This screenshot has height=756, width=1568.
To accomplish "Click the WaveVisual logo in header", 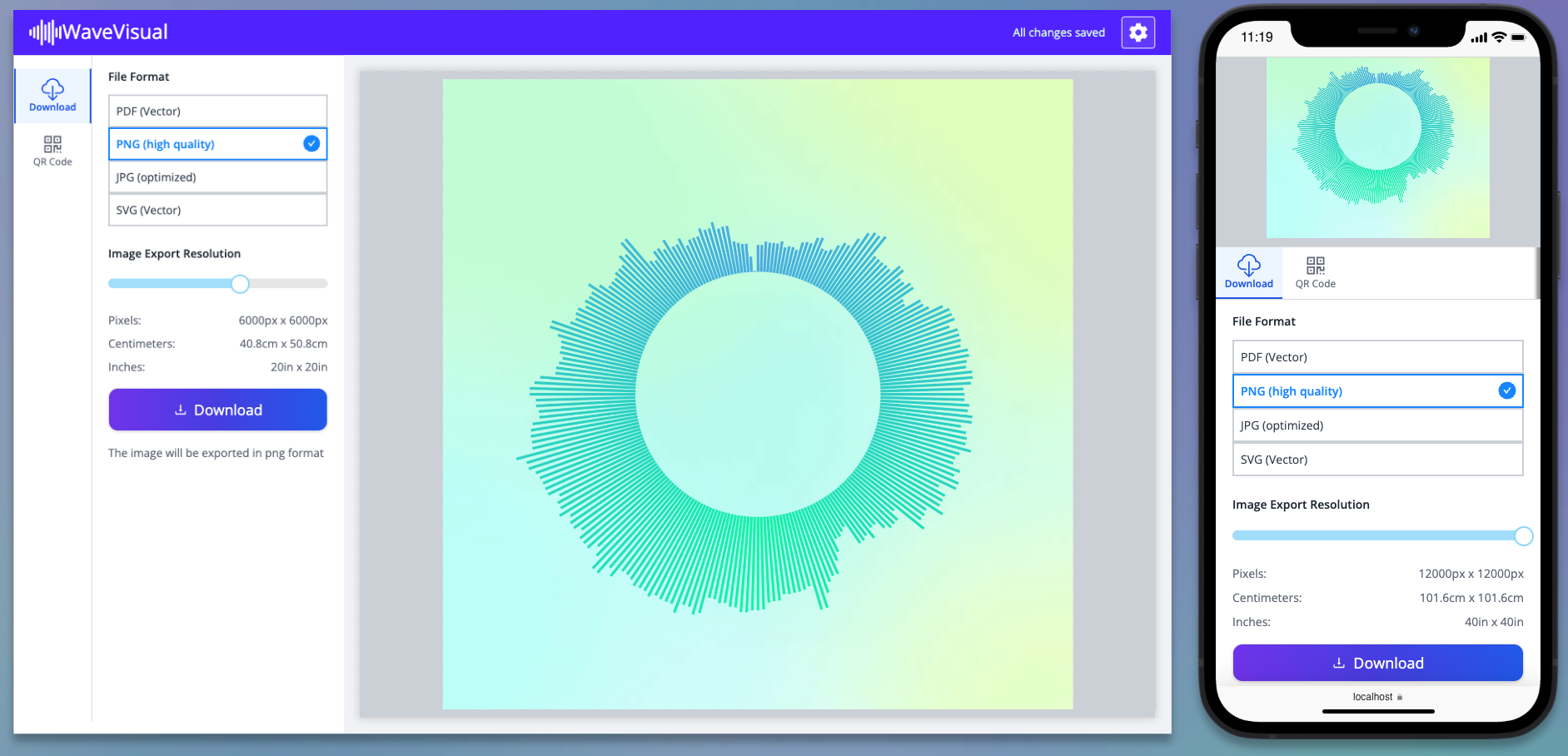I will coord(99,32).
